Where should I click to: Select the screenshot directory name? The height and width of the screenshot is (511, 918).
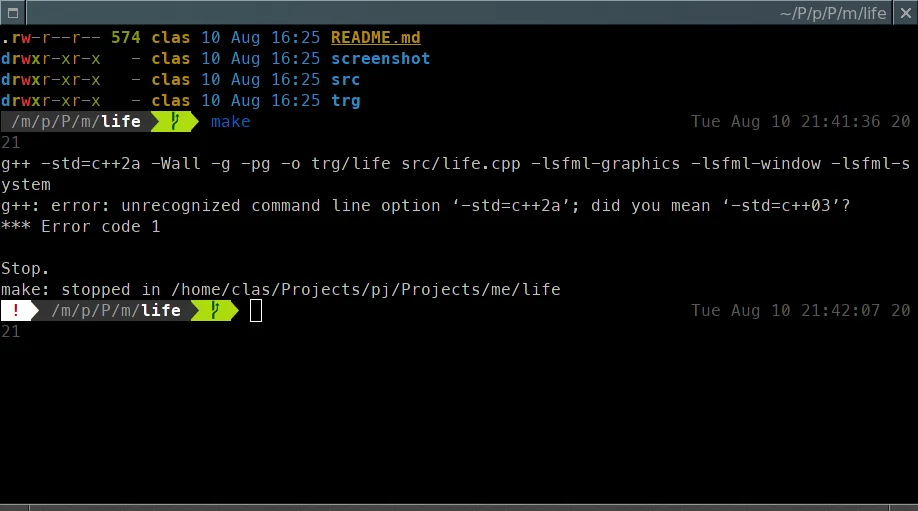pos(380,58)
